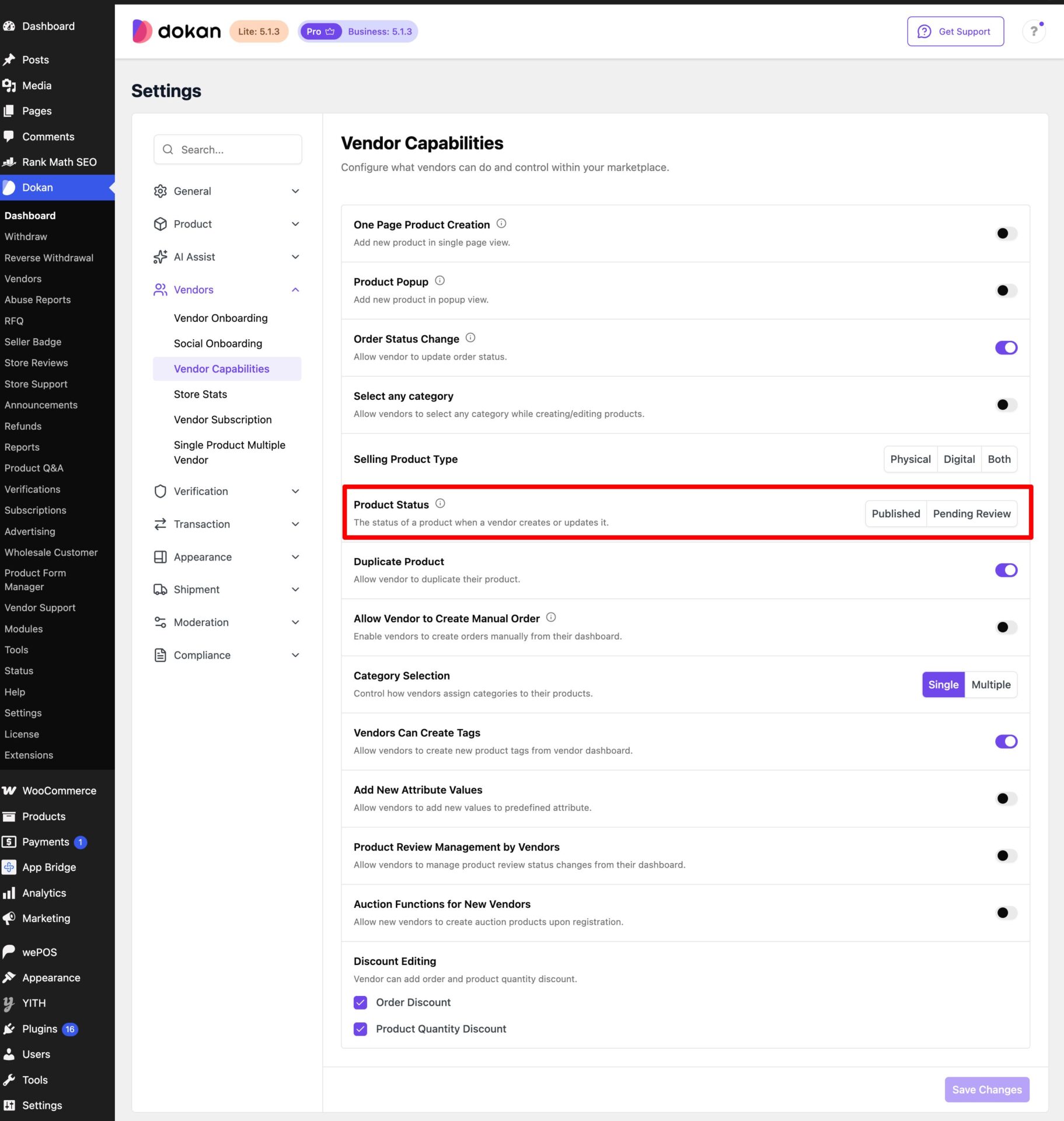Select Pending Review product status option
The width and height of the screenshot is (1064, 1121).
971,514
